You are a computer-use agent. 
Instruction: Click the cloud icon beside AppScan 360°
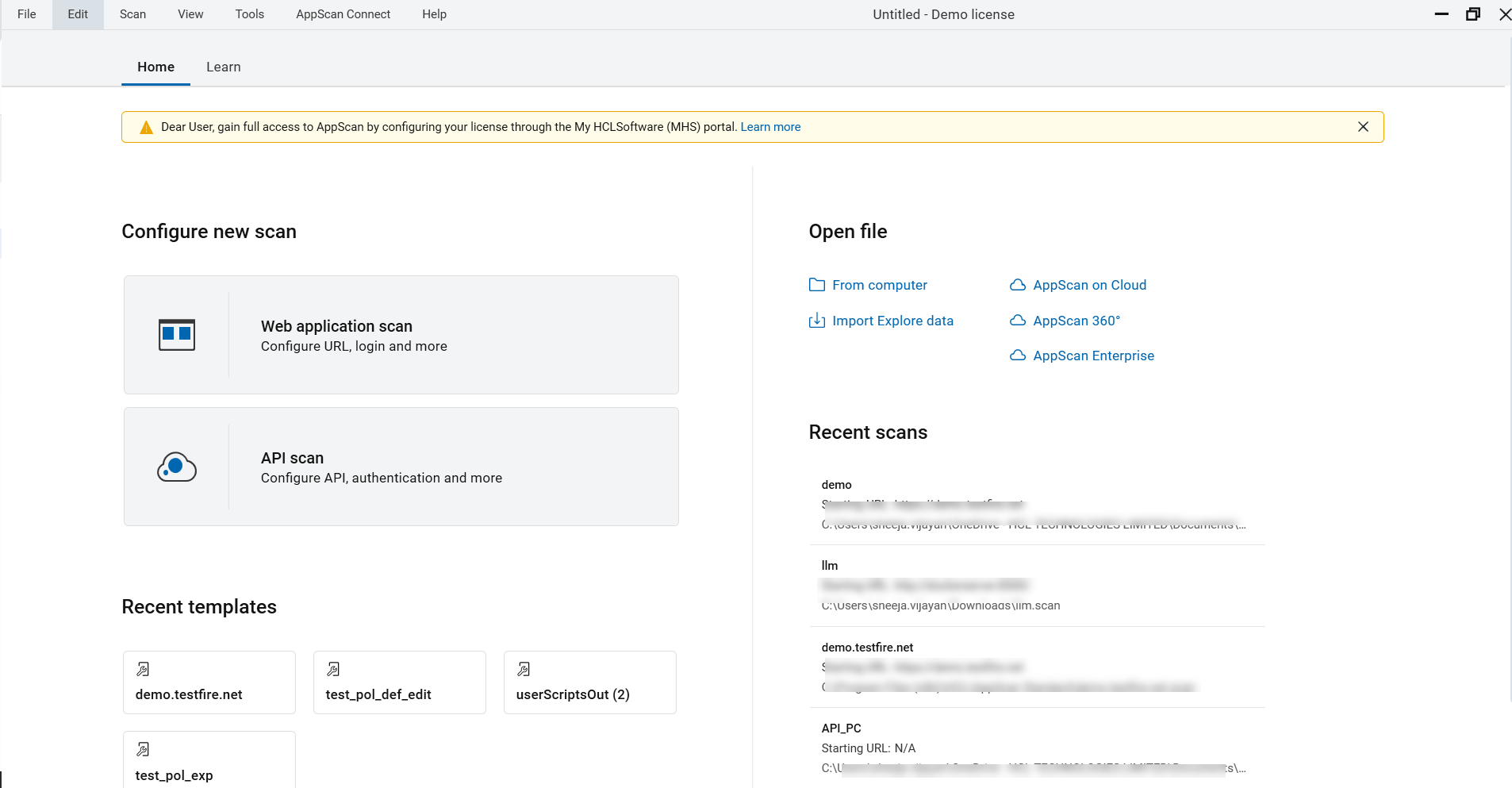pyautogui.click(x=1017, y=321)
